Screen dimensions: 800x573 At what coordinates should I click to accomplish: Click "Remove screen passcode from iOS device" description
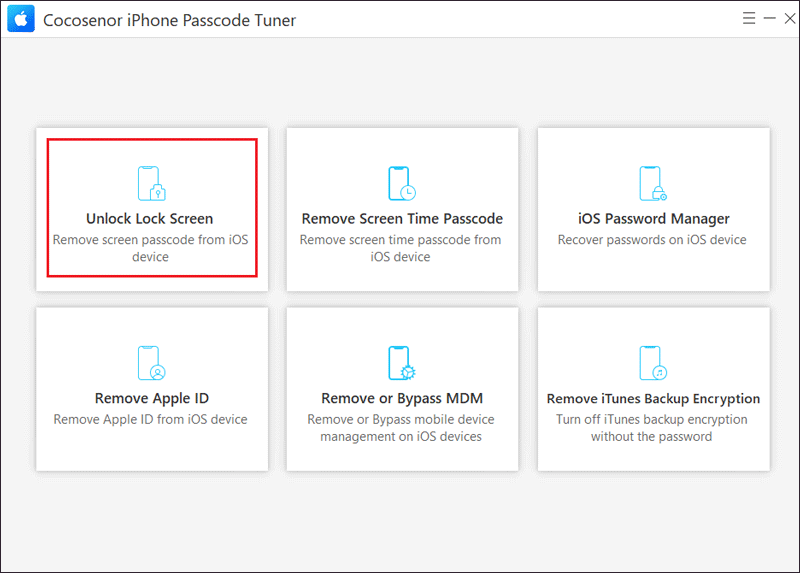coord(151,248)
